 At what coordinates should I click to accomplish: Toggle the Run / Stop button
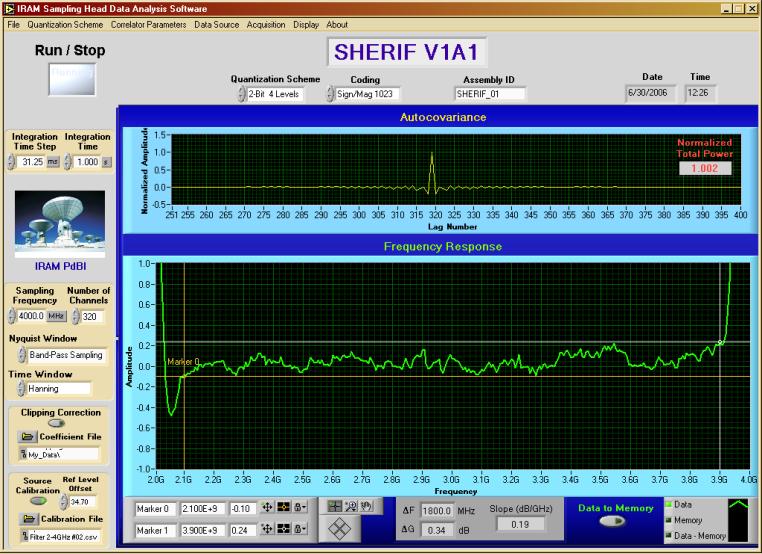click(72, 79)
